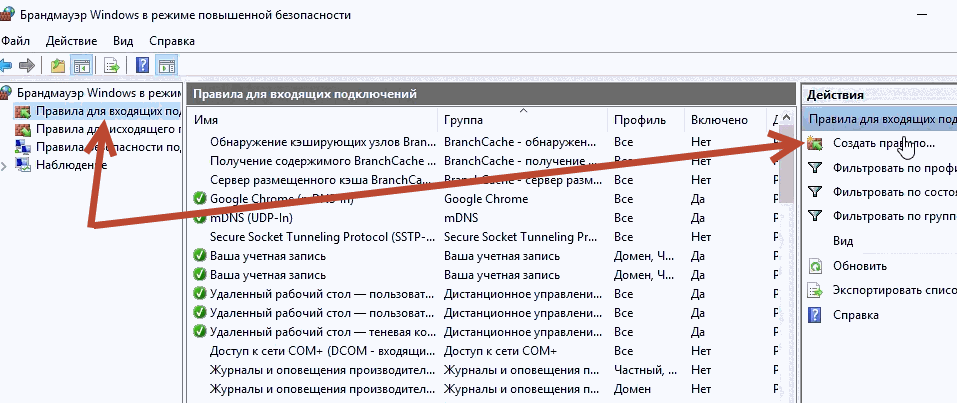Open the Вид action in the Actions pane
Screen dimensions: 957x403
843,241
